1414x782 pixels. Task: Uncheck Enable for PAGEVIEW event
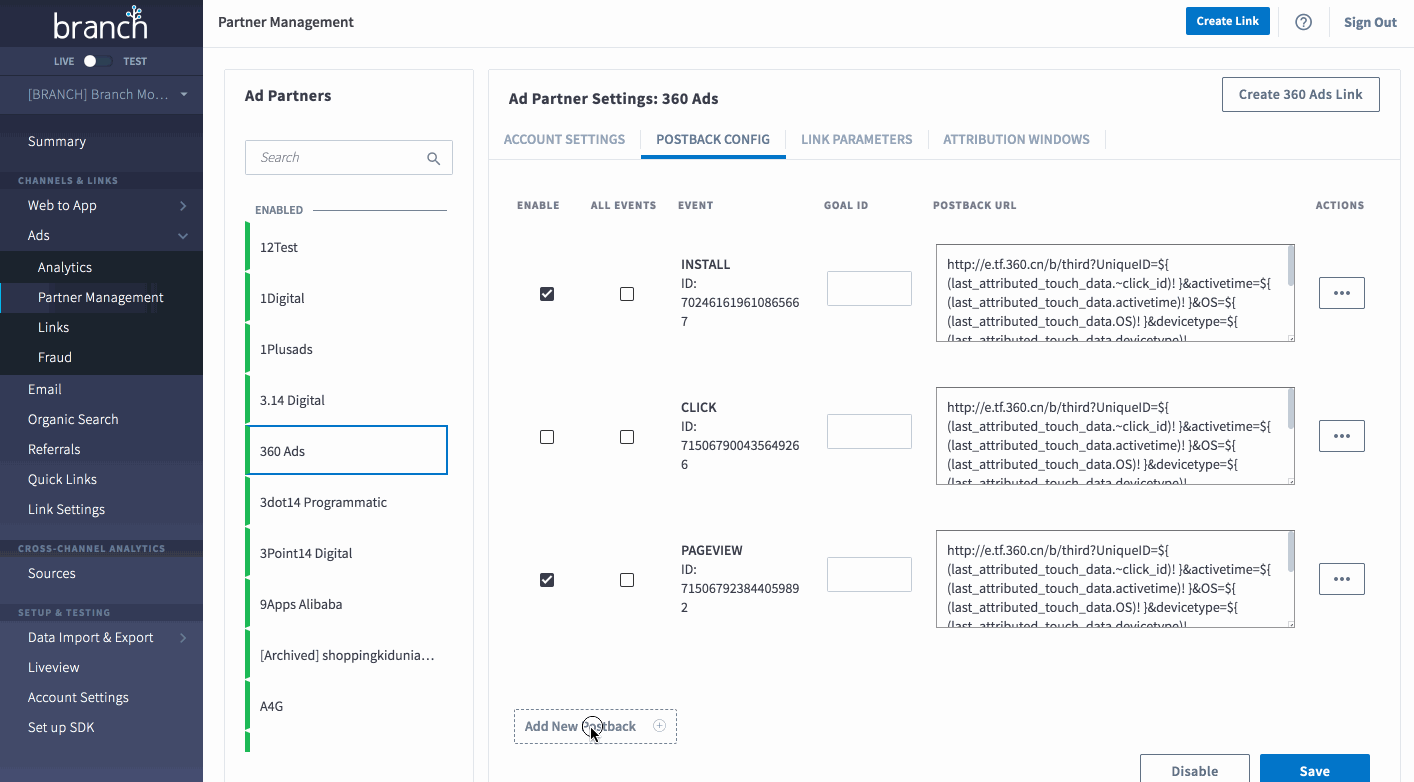pos(547,580)
